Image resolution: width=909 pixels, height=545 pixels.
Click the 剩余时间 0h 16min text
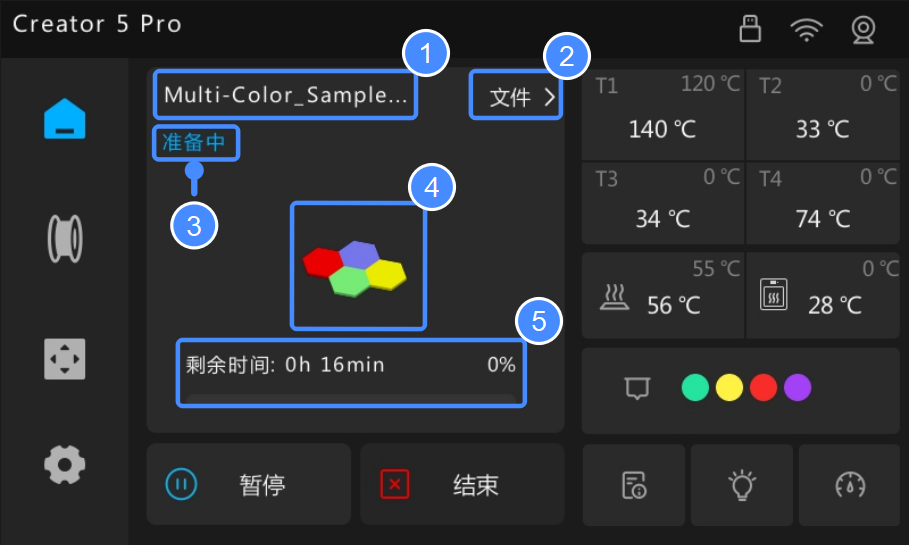coord(285,365)
